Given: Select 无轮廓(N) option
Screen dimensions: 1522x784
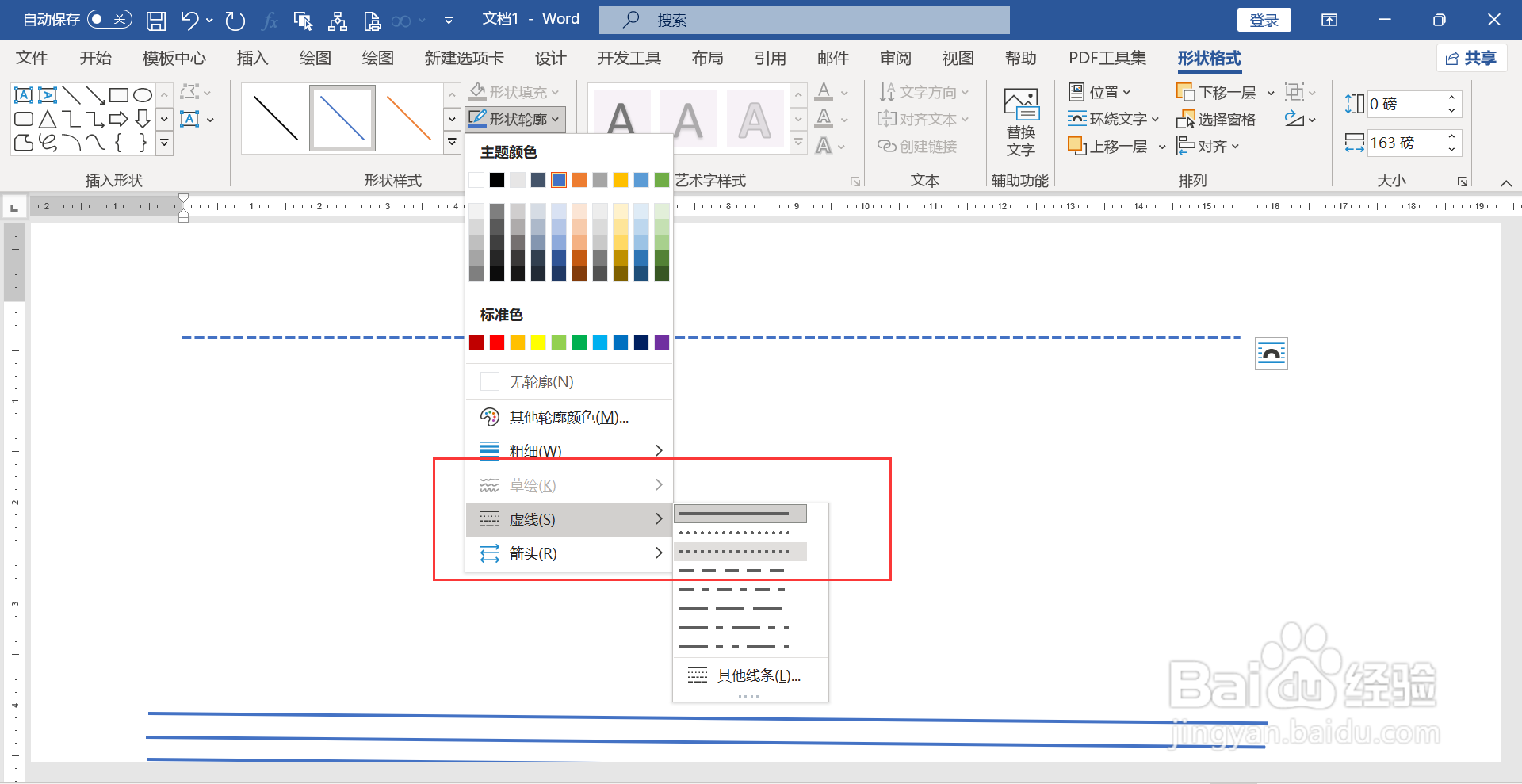Looking at the screenshot, I should pos(568,382).
